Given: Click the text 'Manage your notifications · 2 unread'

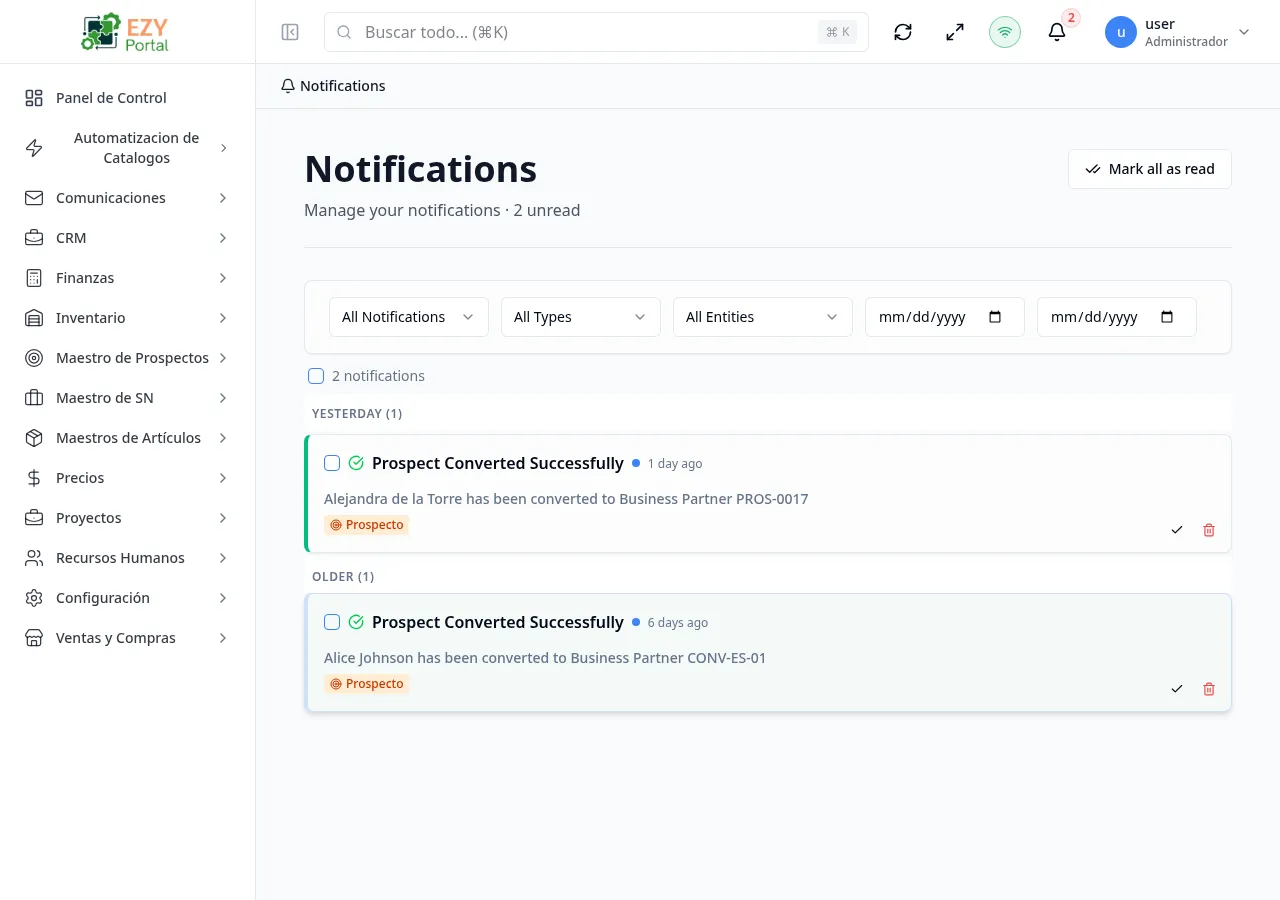Looking at the screenshot, I should point(442,210).
